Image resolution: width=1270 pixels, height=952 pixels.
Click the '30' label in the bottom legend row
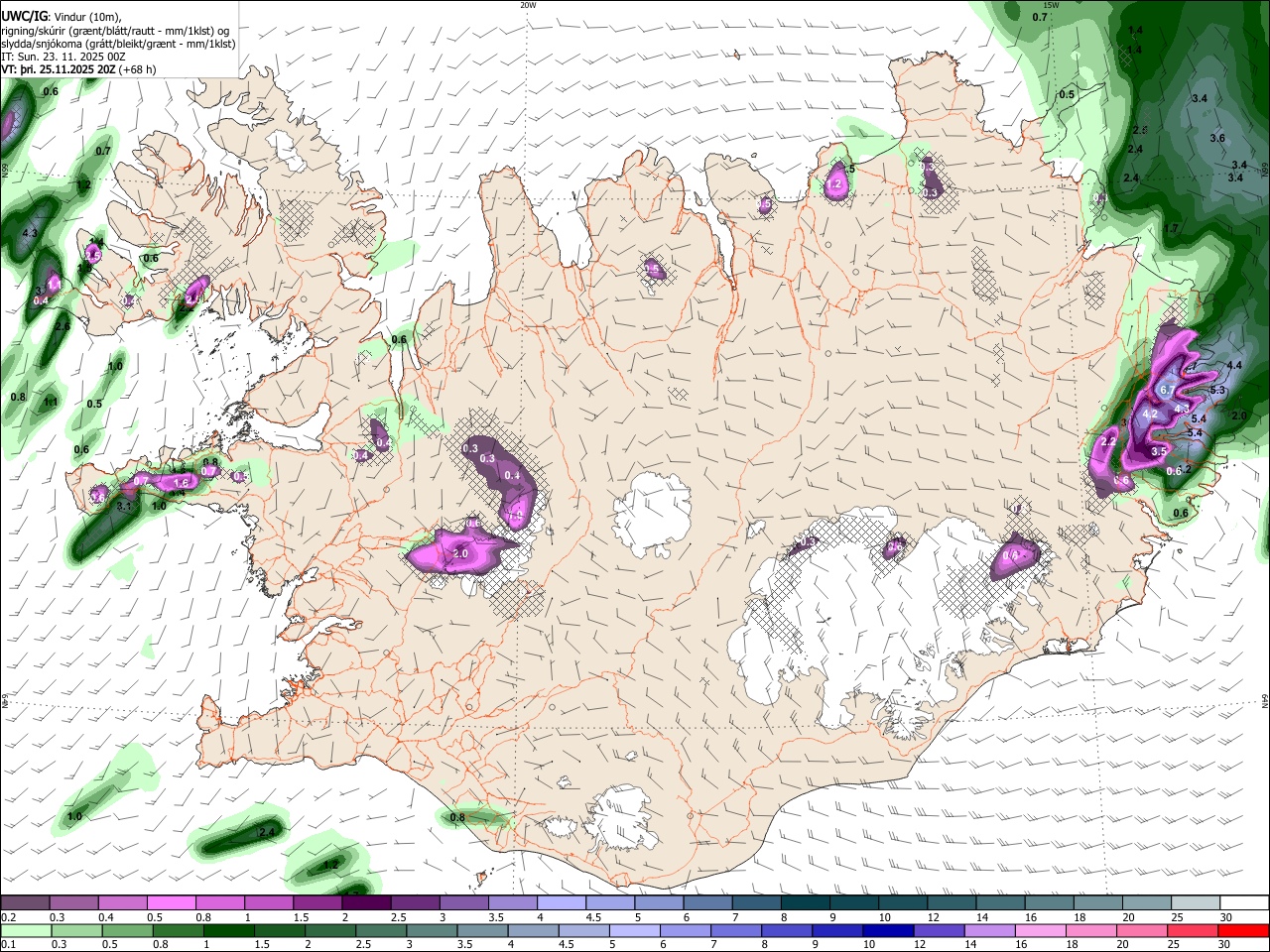(1225, 944)
